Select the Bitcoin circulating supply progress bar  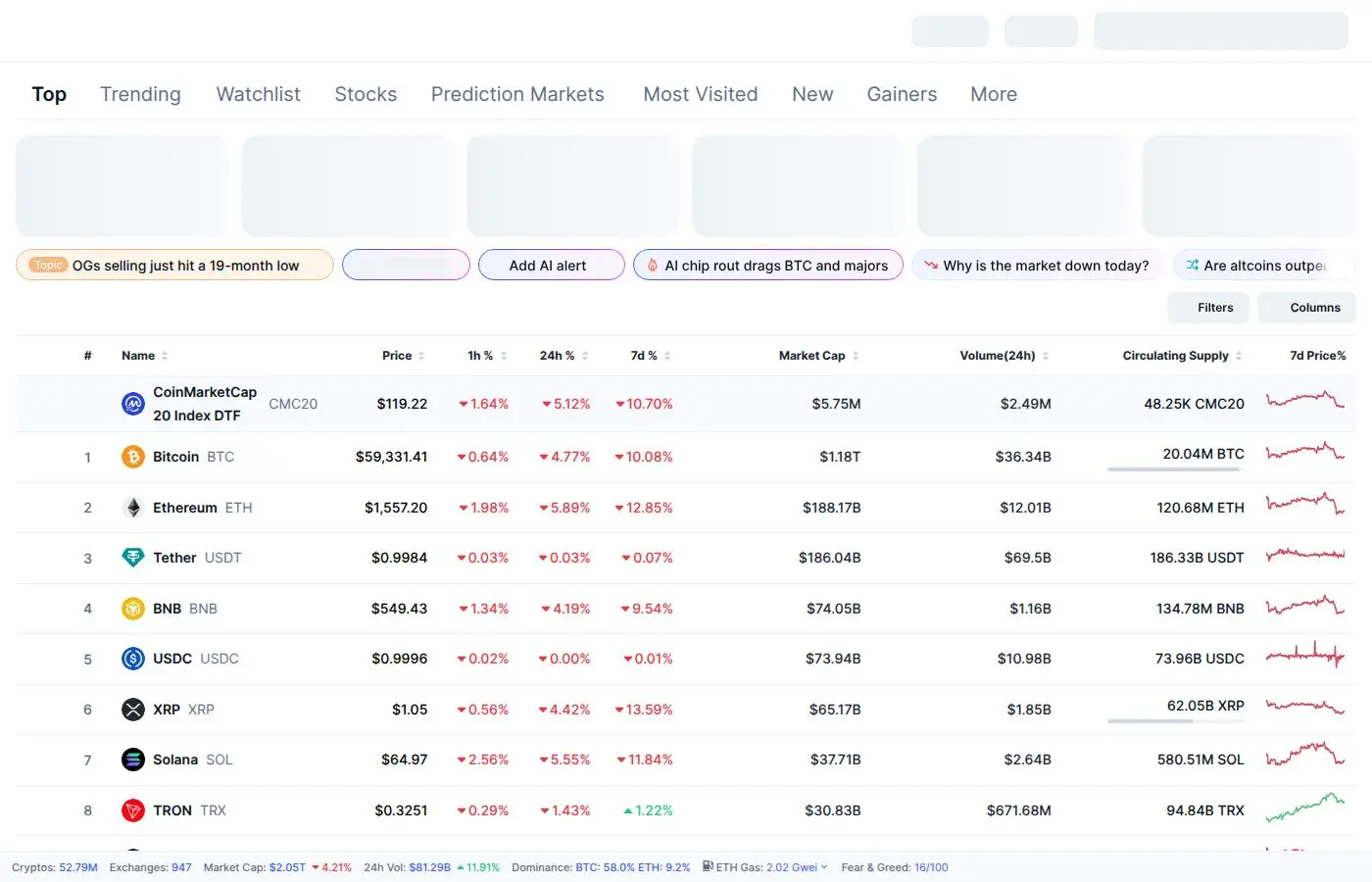click(x=1176, y=469)
